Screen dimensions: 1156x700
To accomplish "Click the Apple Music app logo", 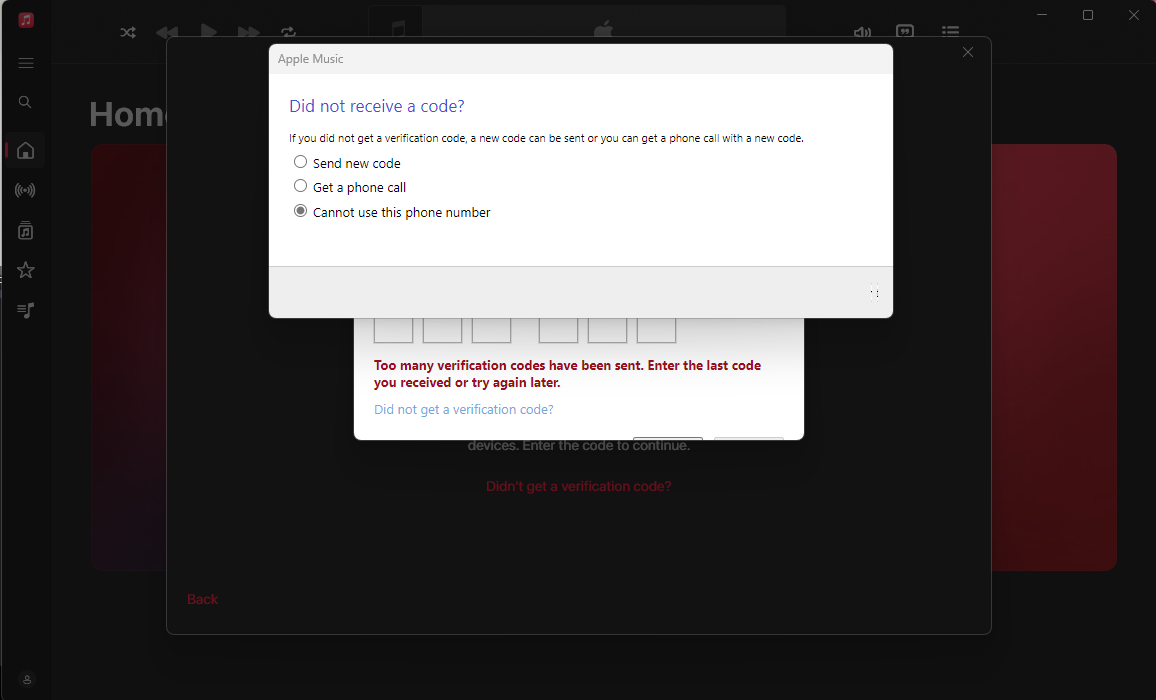I will pos(26,20).
